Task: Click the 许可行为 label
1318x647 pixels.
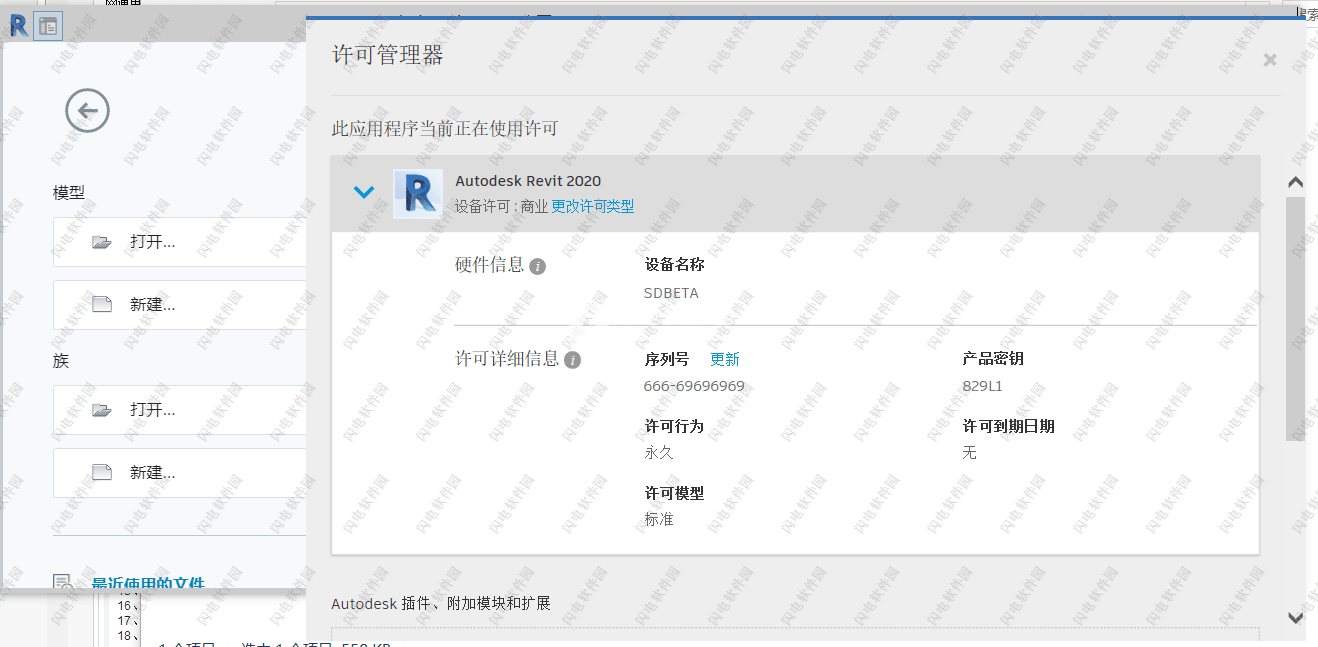Action: tap(675, 426)
